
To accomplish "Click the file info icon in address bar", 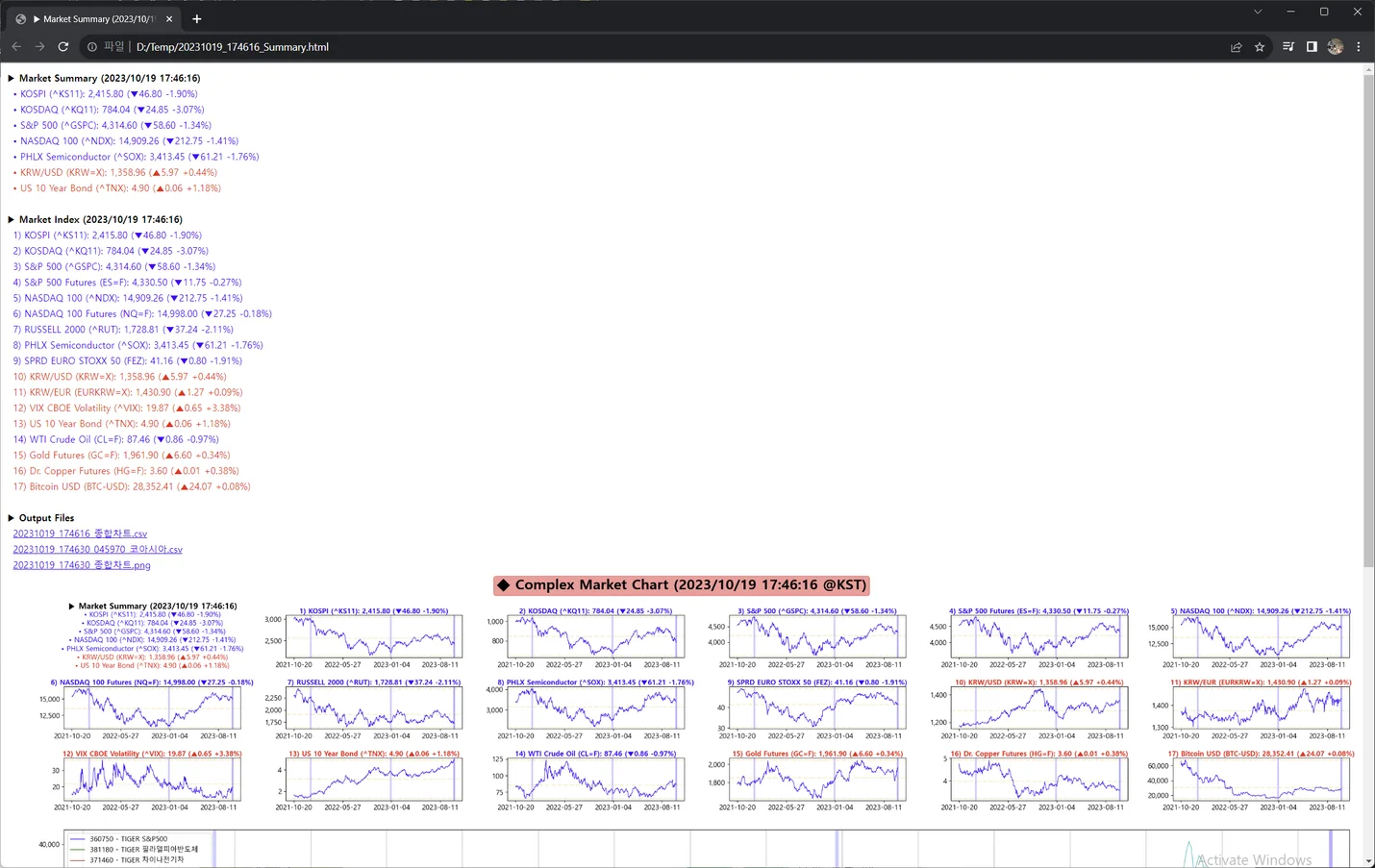I will (x=92, y=46).
